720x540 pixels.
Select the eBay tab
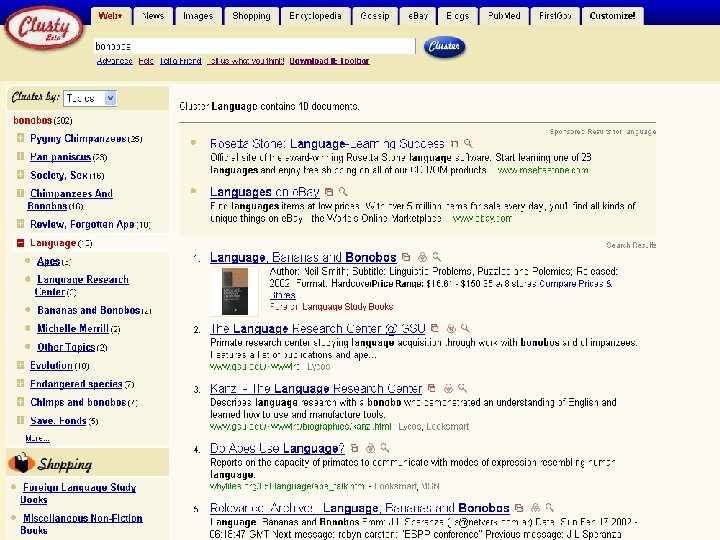418,16
